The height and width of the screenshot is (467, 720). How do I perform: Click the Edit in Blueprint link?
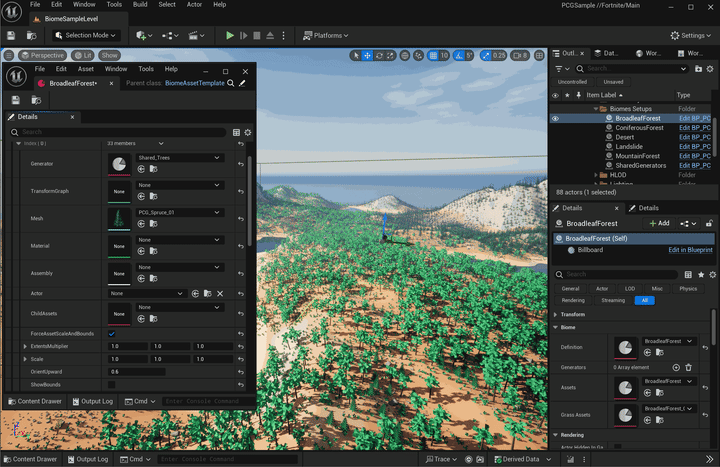(690, 250)
